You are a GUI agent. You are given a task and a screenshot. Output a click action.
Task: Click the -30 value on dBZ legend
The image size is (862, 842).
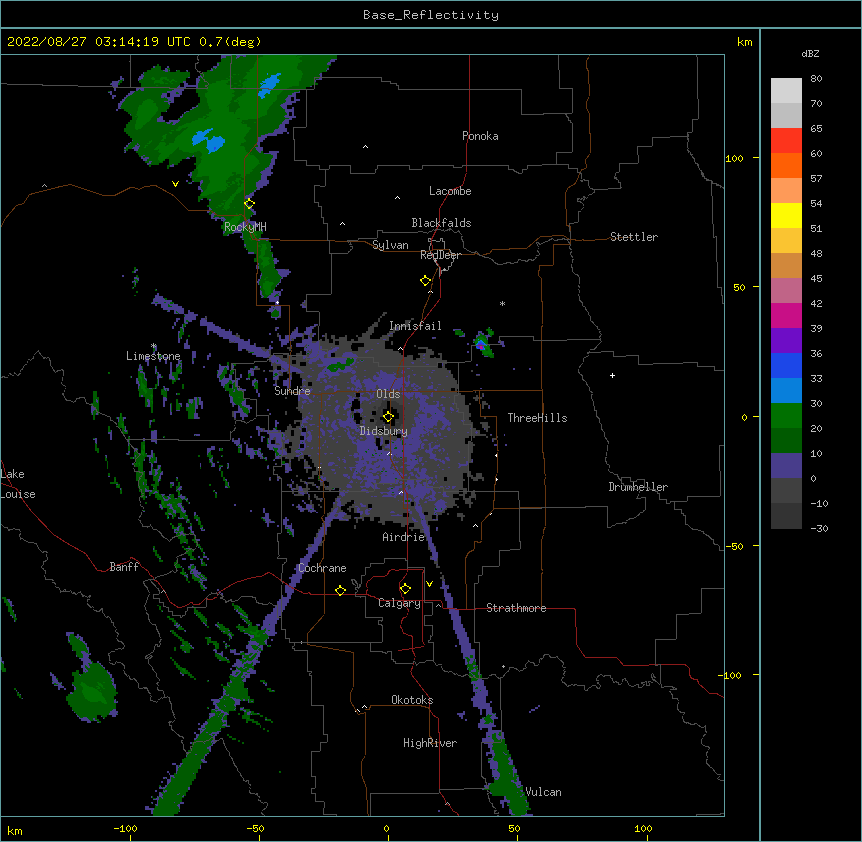[819, 528]
